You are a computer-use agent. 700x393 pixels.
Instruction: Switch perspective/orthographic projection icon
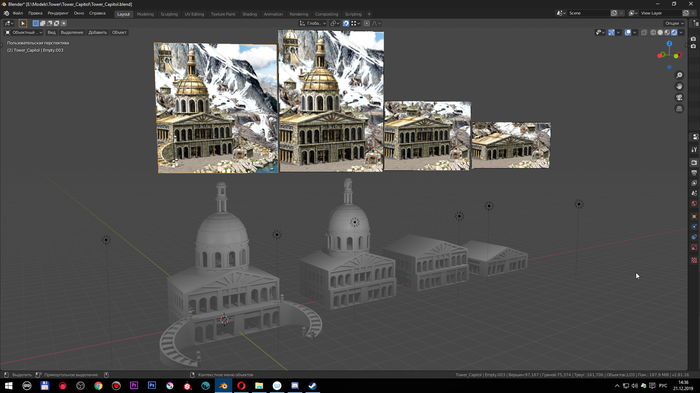679,109
